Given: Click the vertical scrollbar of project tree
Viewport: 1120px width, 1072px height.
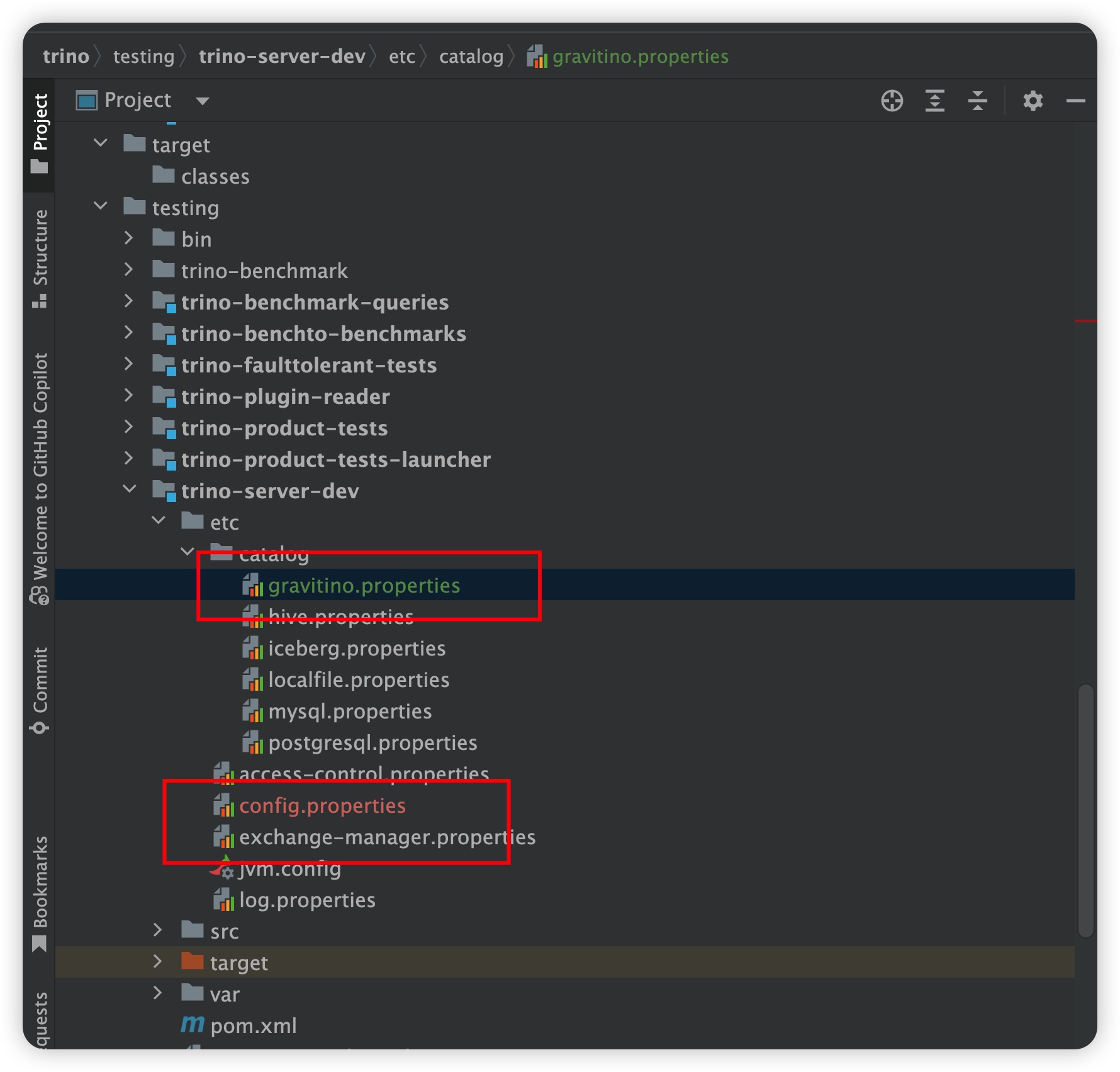Looking at the screenshot, I should [1085, 810].
